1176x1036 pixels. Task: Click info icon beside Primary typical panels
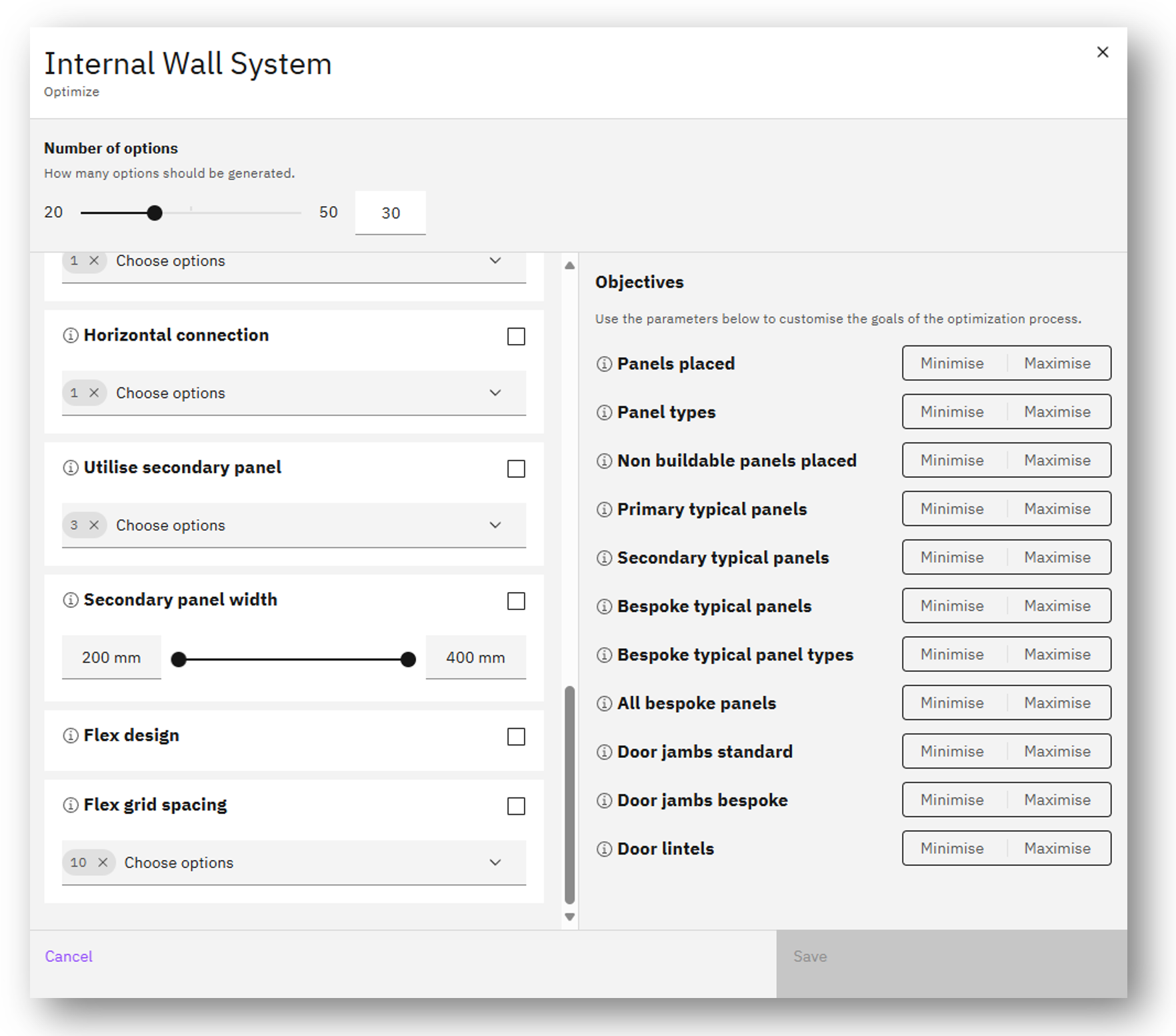pyautogui.click(x=604, y=510)
